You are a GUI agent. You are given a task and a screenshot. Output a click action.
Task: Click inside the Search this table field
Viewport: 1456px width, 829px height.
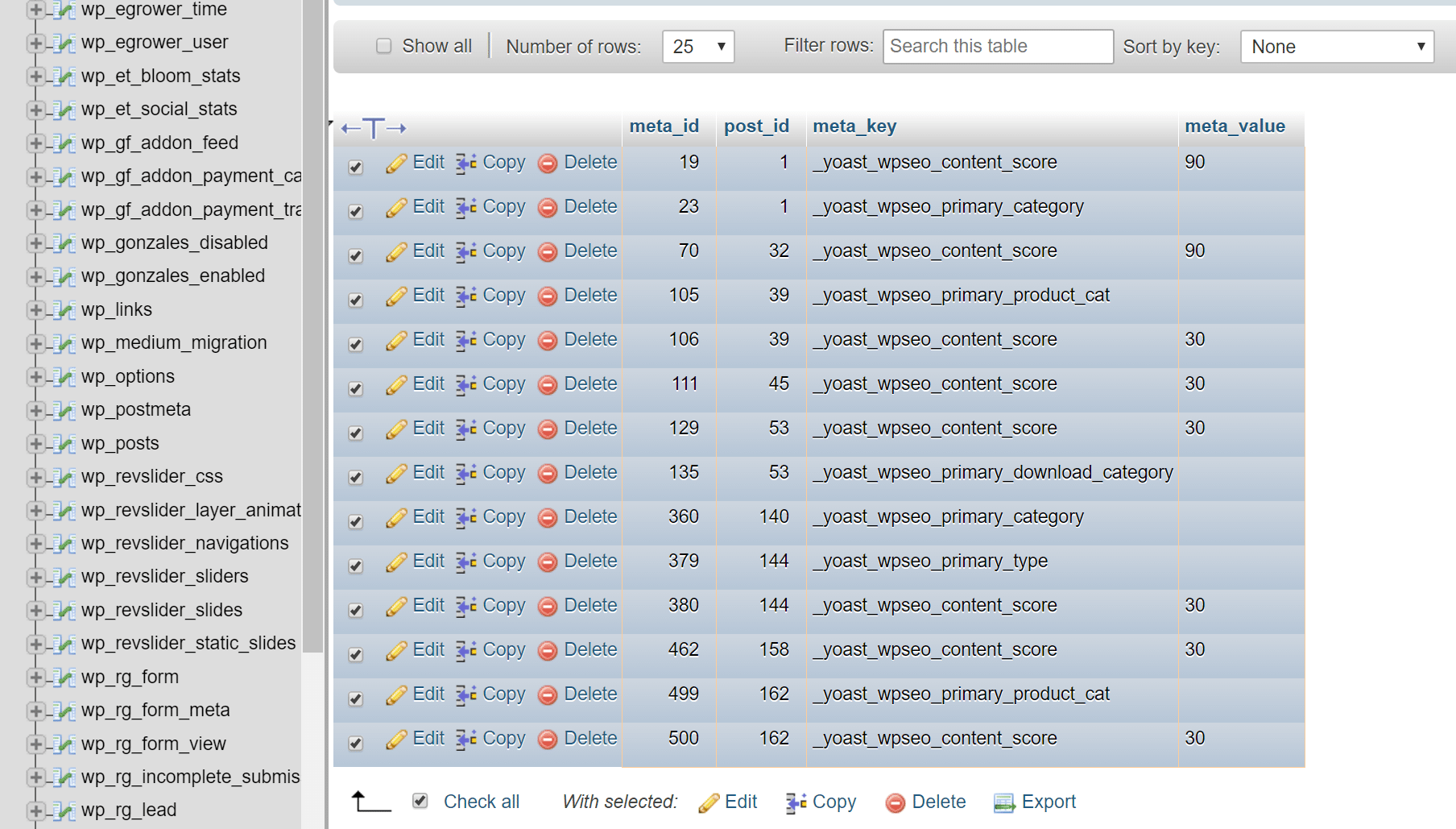tap(997, 46)
